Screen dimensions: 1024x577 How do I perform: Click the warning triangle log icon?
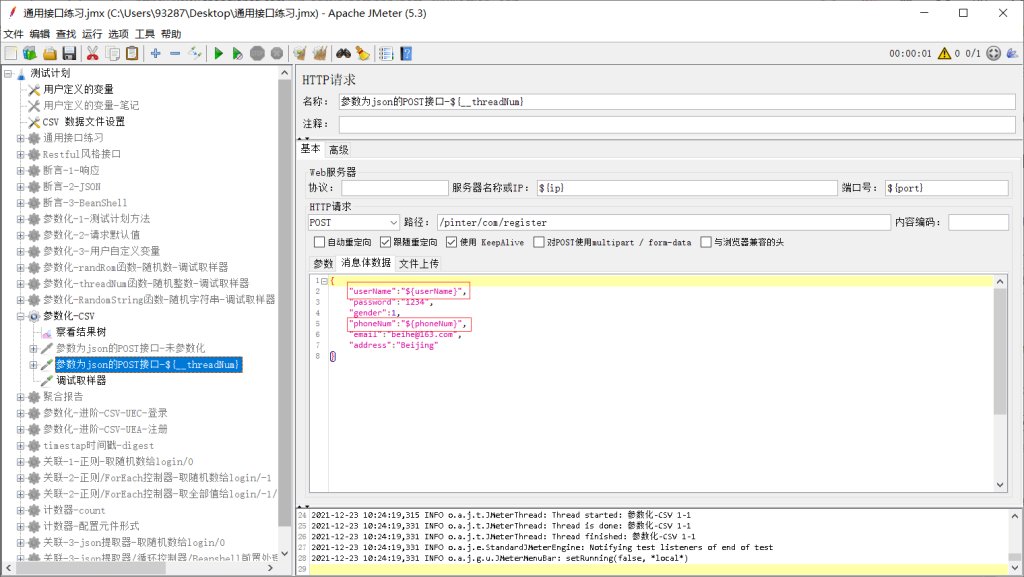point(944,54)
